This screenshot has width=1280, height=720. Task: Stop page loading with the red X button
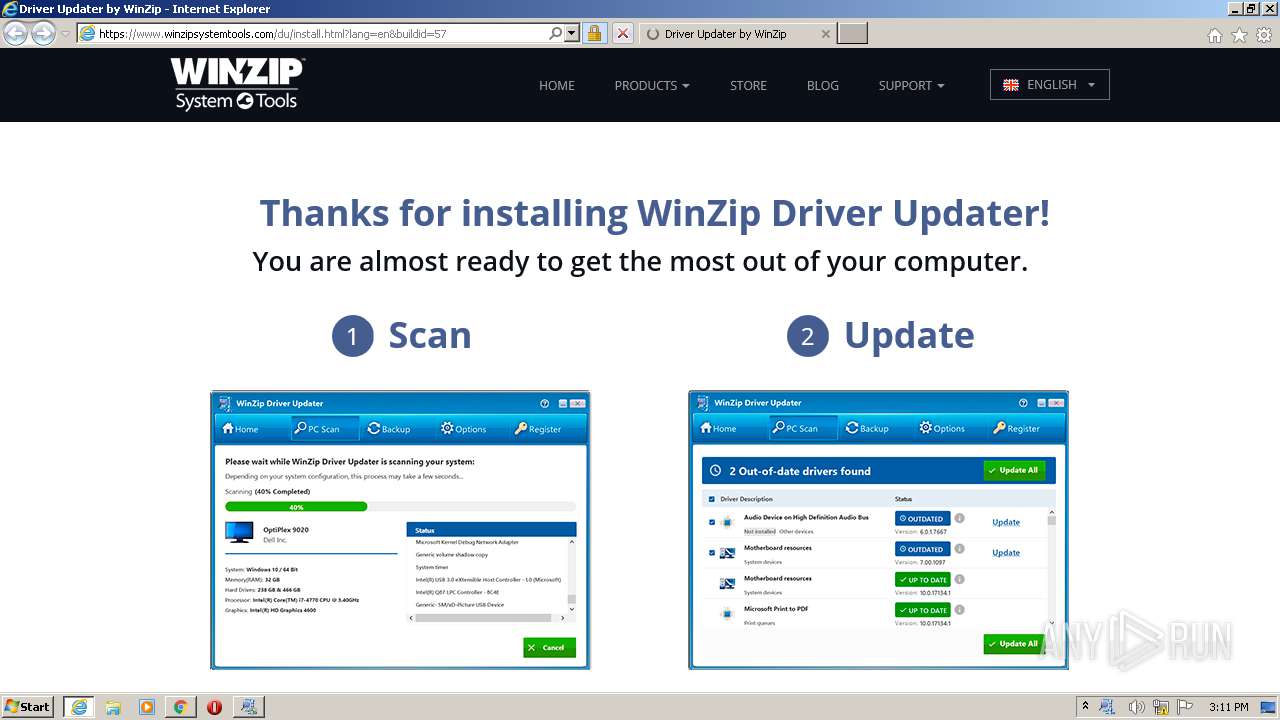[x=623, y=33]
